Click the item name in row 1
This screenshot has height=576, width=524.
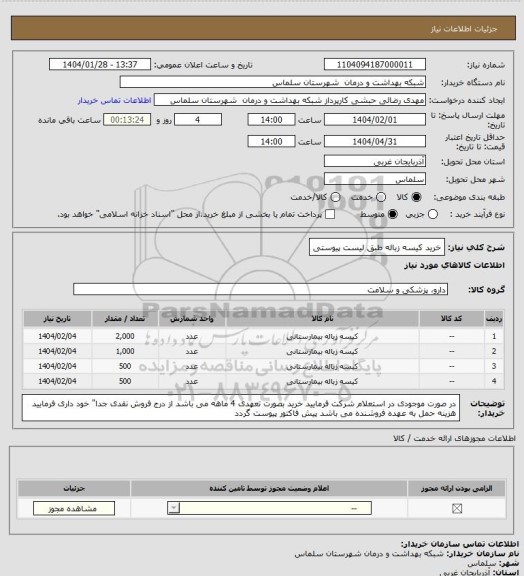point(322,336)
